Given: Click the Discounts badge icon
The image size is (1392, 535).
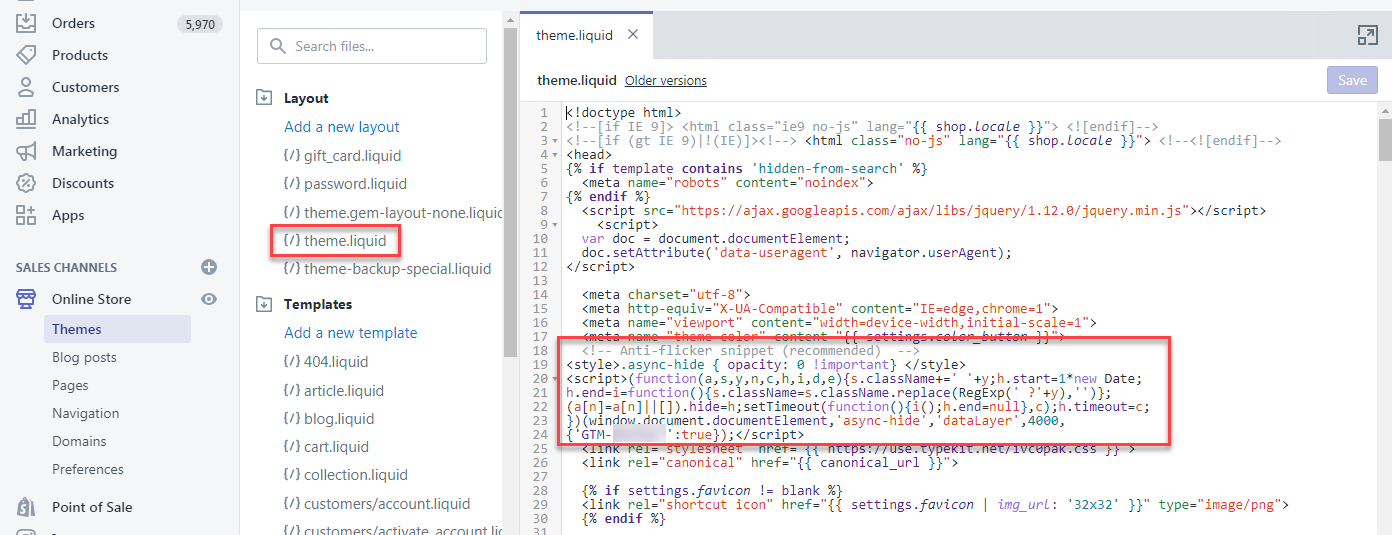Looking at the screenshot, I should click(x=27, y=183).
